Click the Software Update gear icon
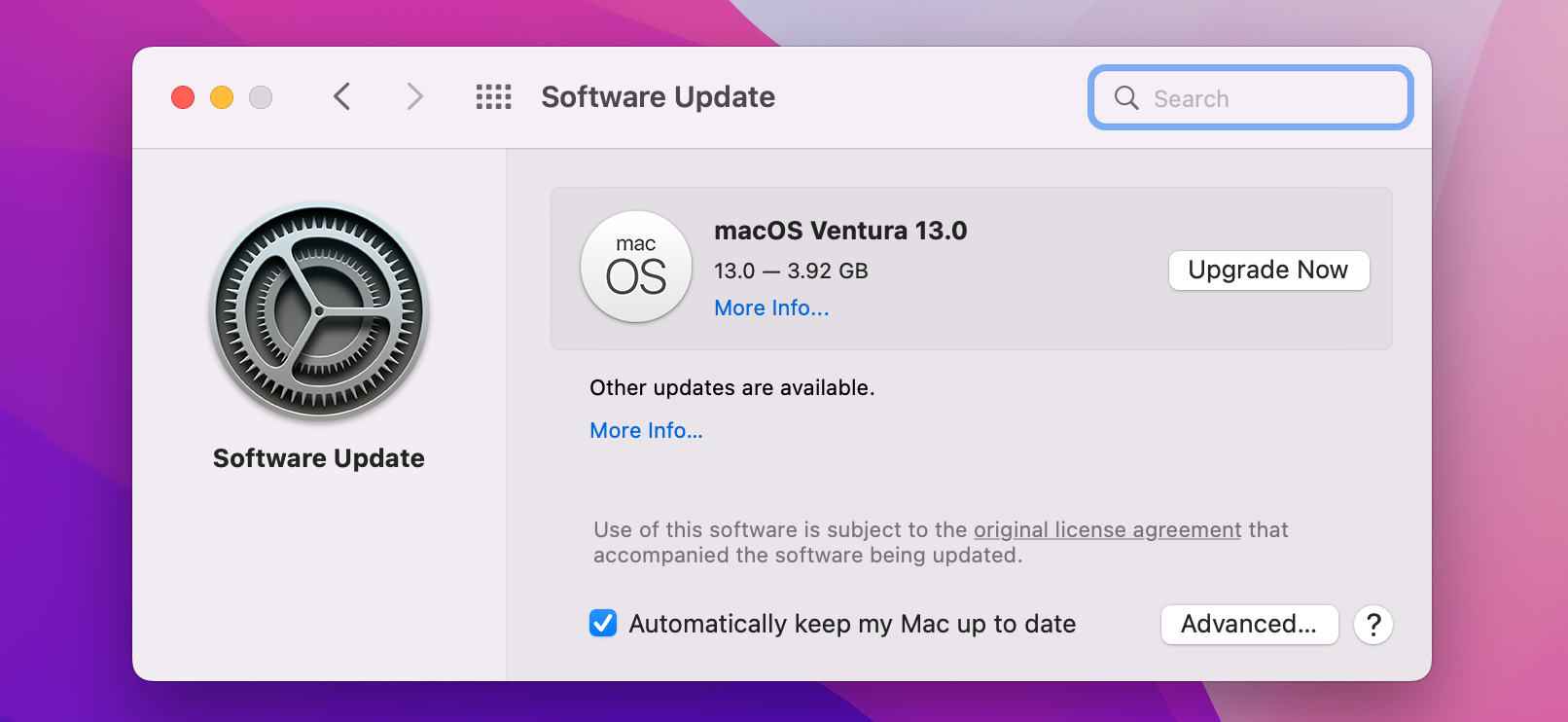Image resolution: width=1568 pixels, height=722 pixels. 319,311
